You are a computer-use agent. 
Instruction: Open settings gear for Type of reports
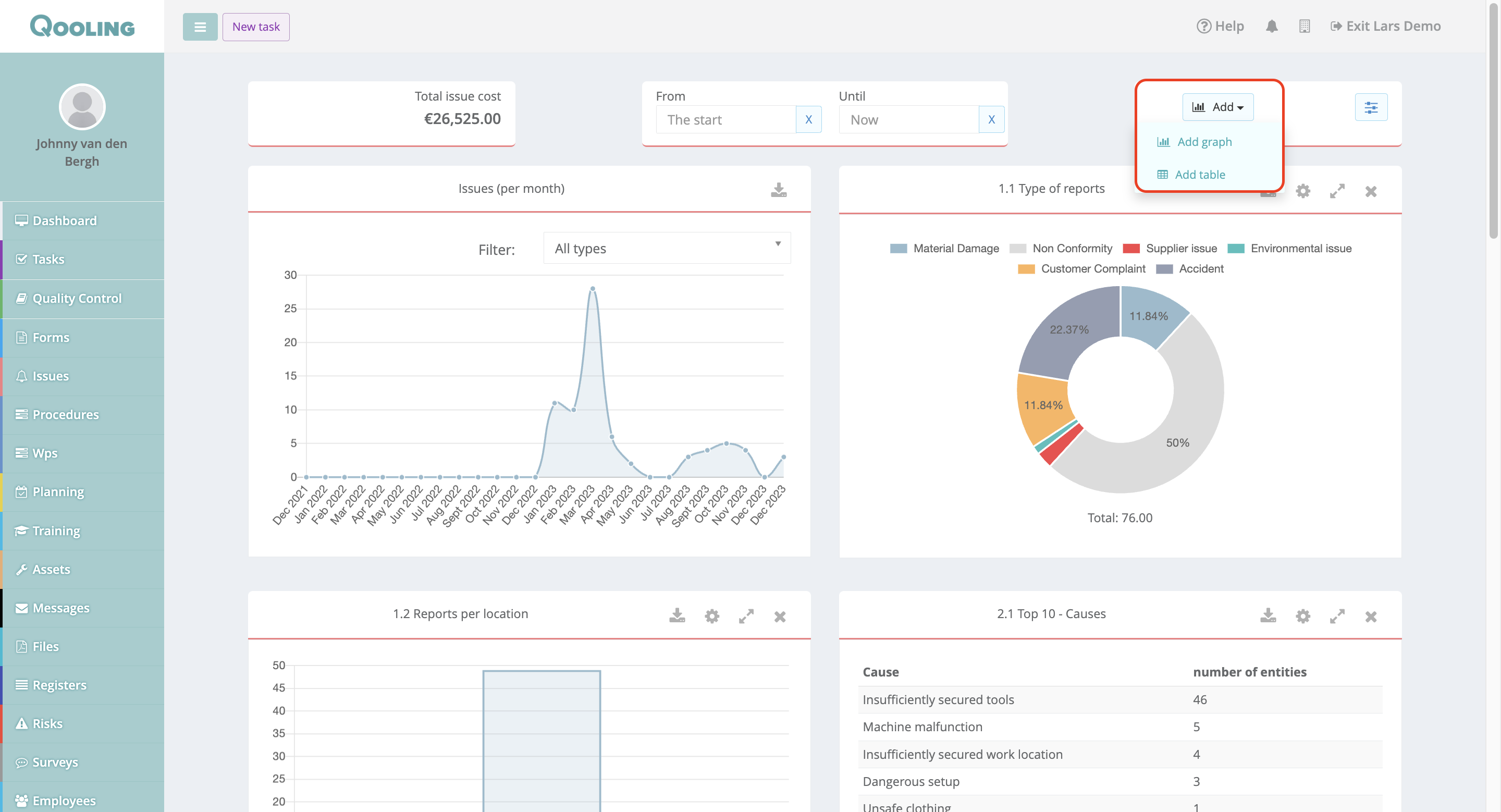1303,191
